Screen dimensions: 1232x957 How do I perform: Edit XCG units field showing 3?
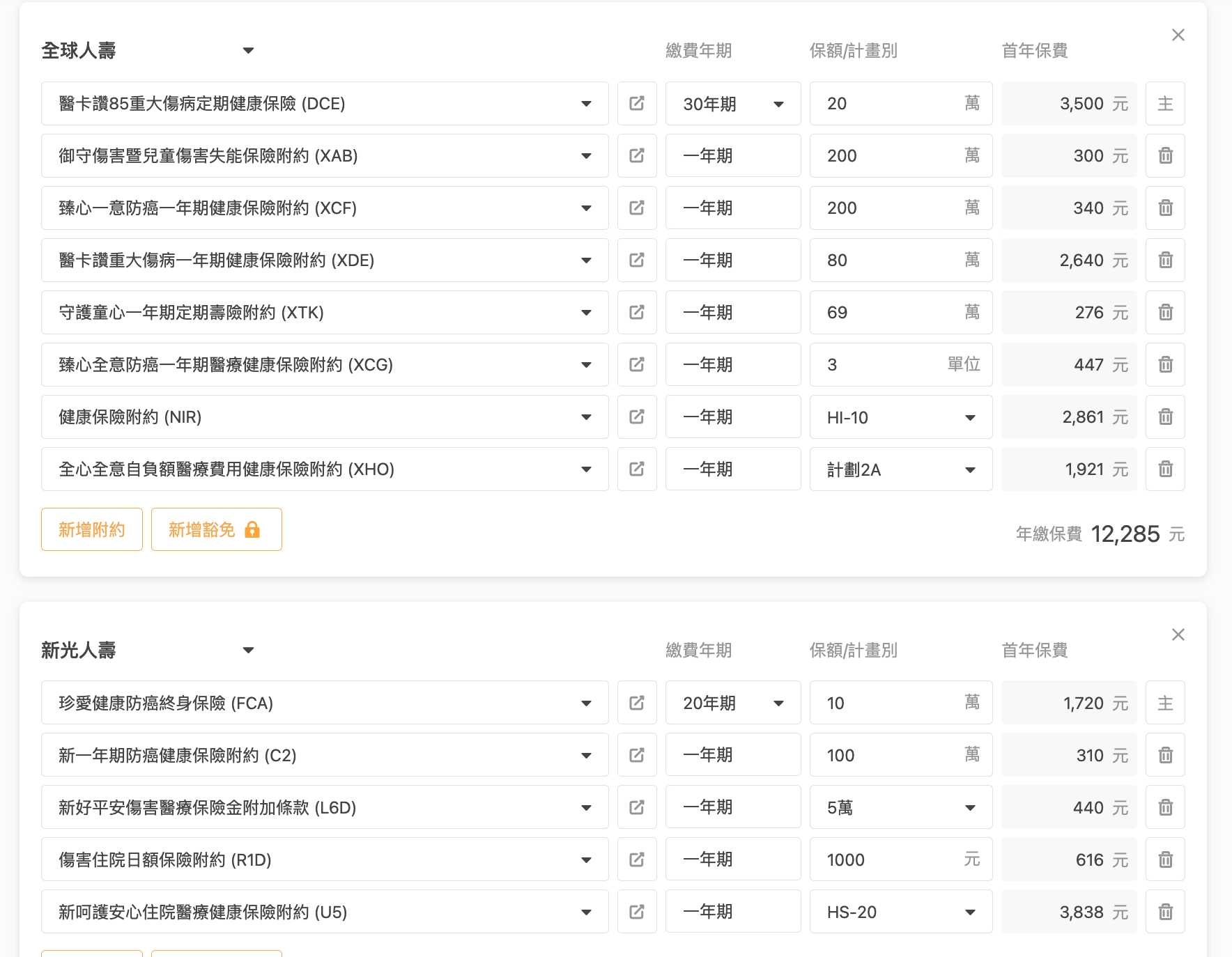click(x=901, y=365)
